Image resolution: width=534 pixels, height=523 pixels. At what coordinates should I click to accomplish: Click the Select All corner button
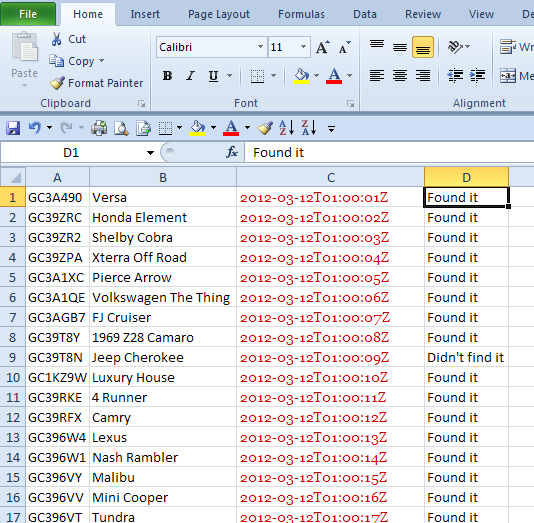click(x=13, y=177)
